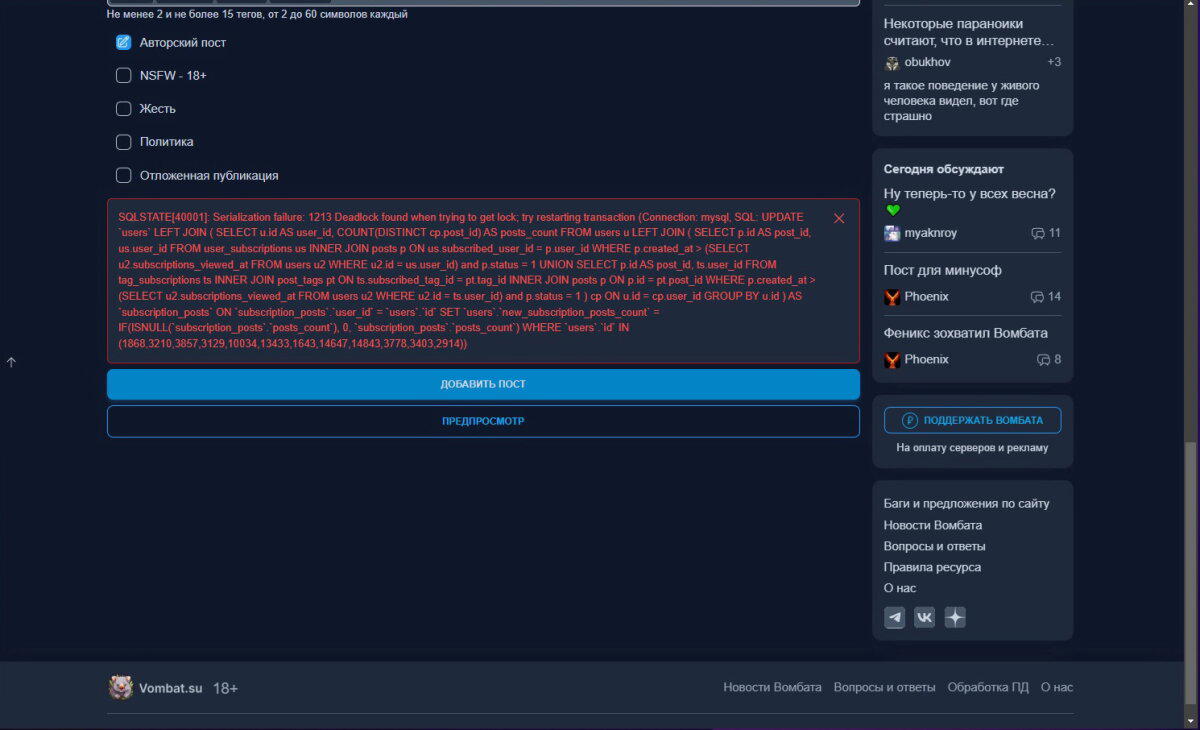Open the VK social icon
Viewport: 1200px width, 730px height.
click(925, 617)
